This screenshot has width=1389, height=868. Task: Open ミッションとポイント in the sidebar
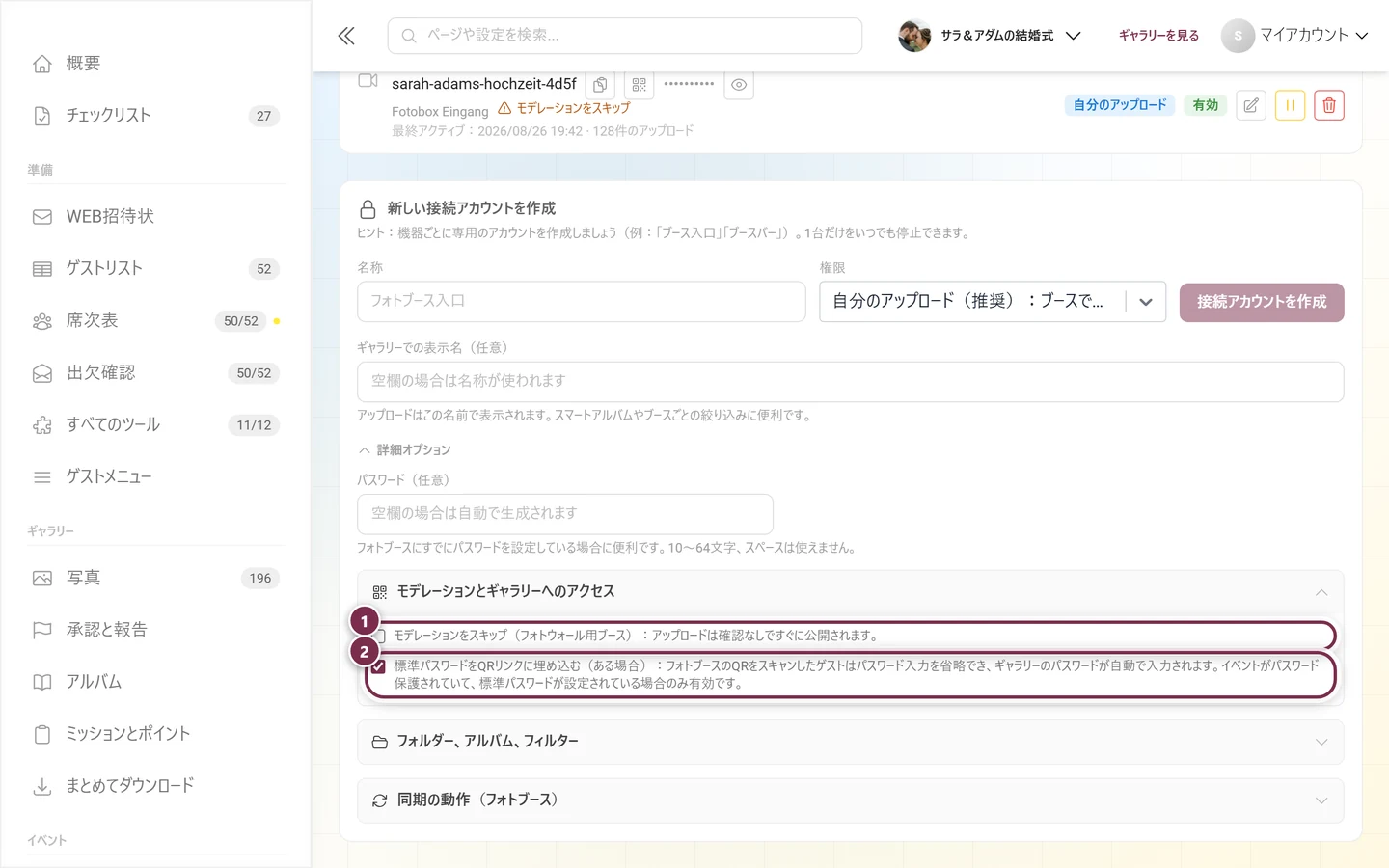pos(156,735)
